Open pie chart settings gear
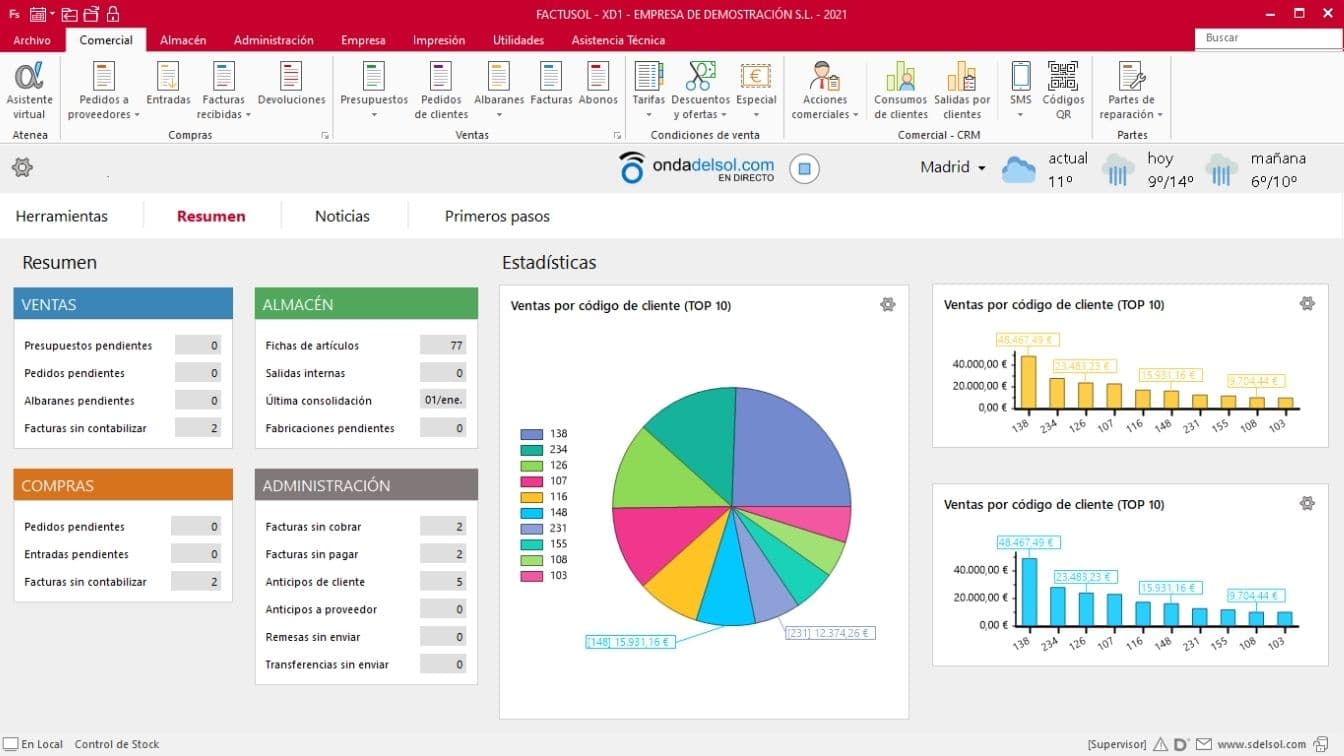Screen dimensions: 1344x756 887,305
